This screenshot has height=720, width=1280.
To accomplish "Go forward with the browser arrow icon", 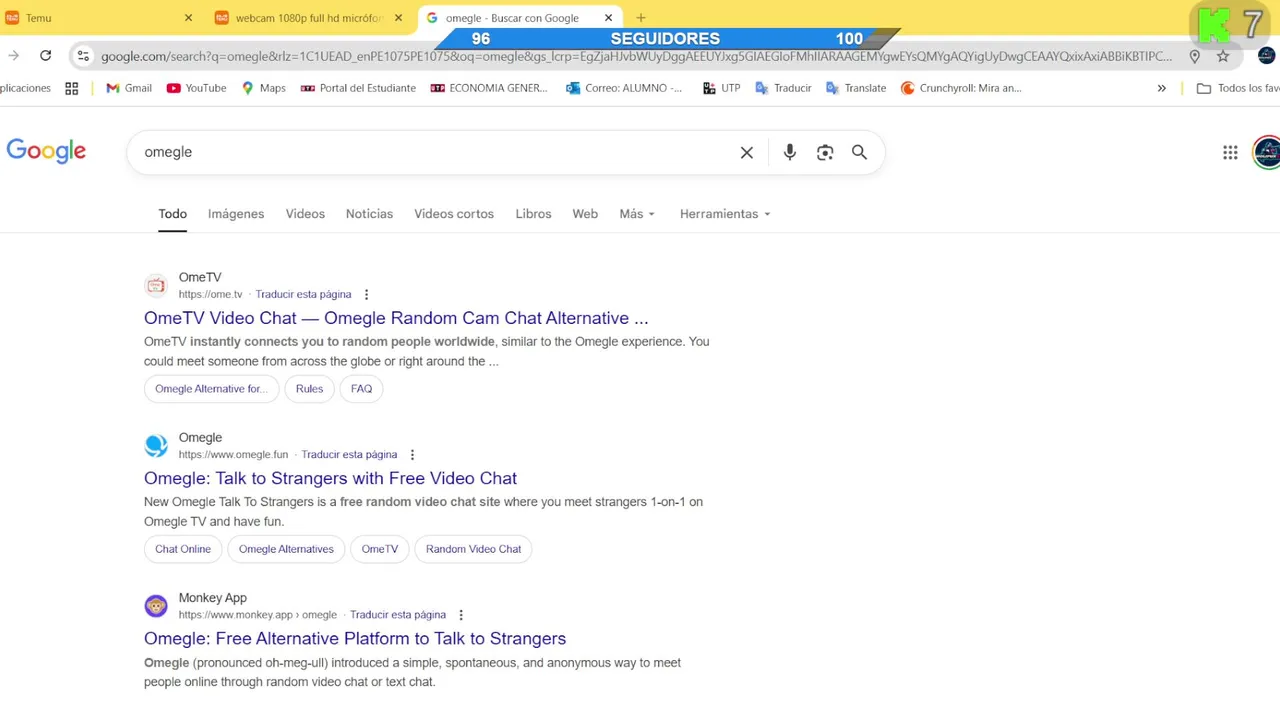I will pyautogui.click(x=13, y=56).
